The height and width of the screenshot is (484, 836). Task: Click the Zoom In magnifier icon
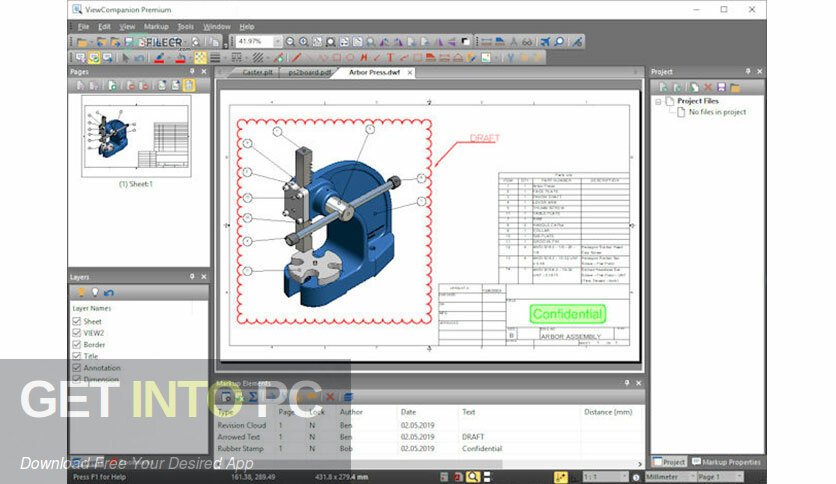click(x=303, y=42)
